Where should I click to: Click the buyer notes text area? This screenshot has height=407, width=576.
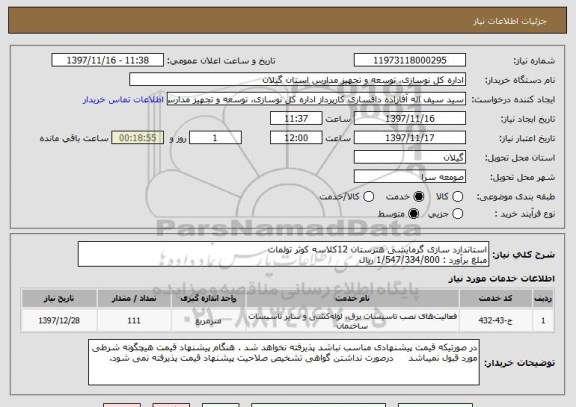coord(284,362)
